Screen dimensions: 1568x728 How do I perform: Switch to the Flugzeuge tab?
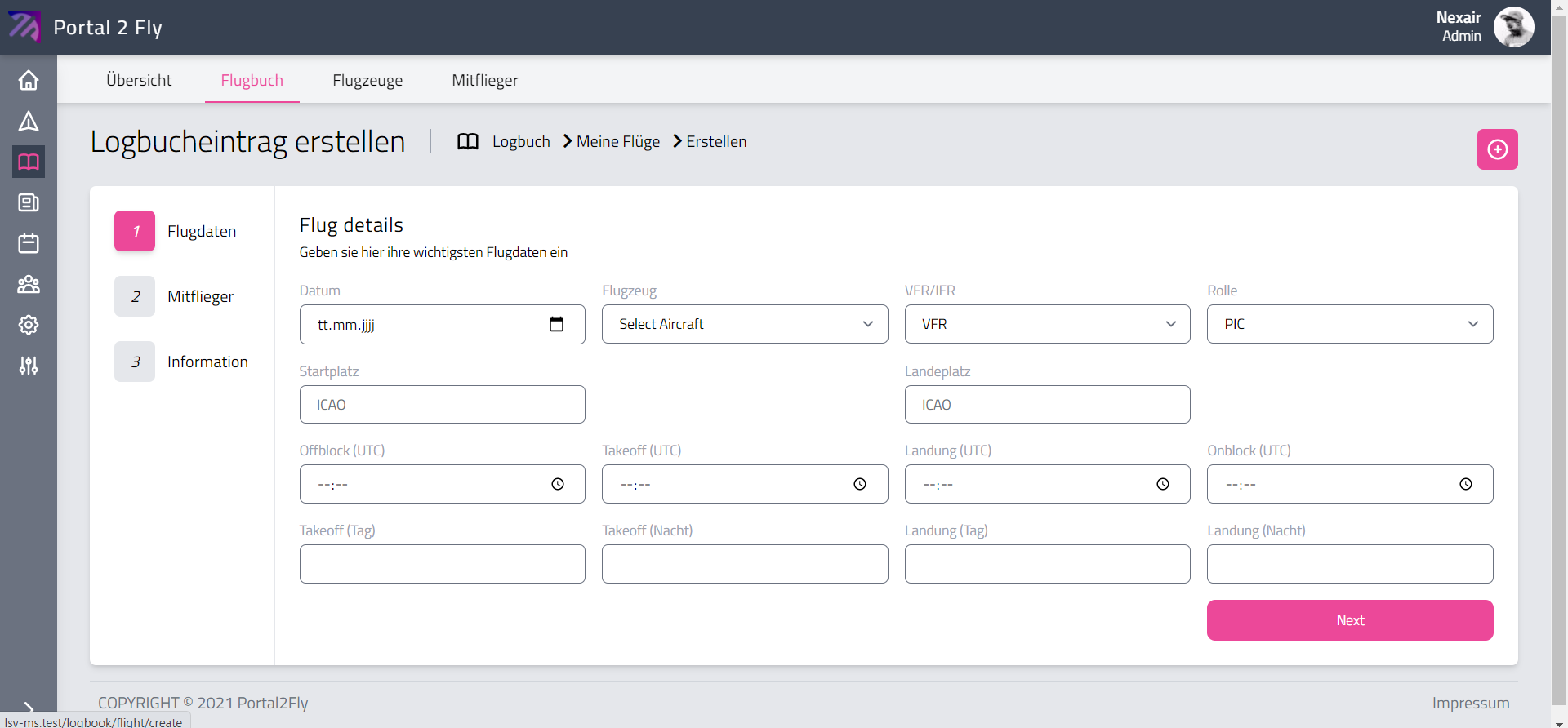click(x=367, y=80)
